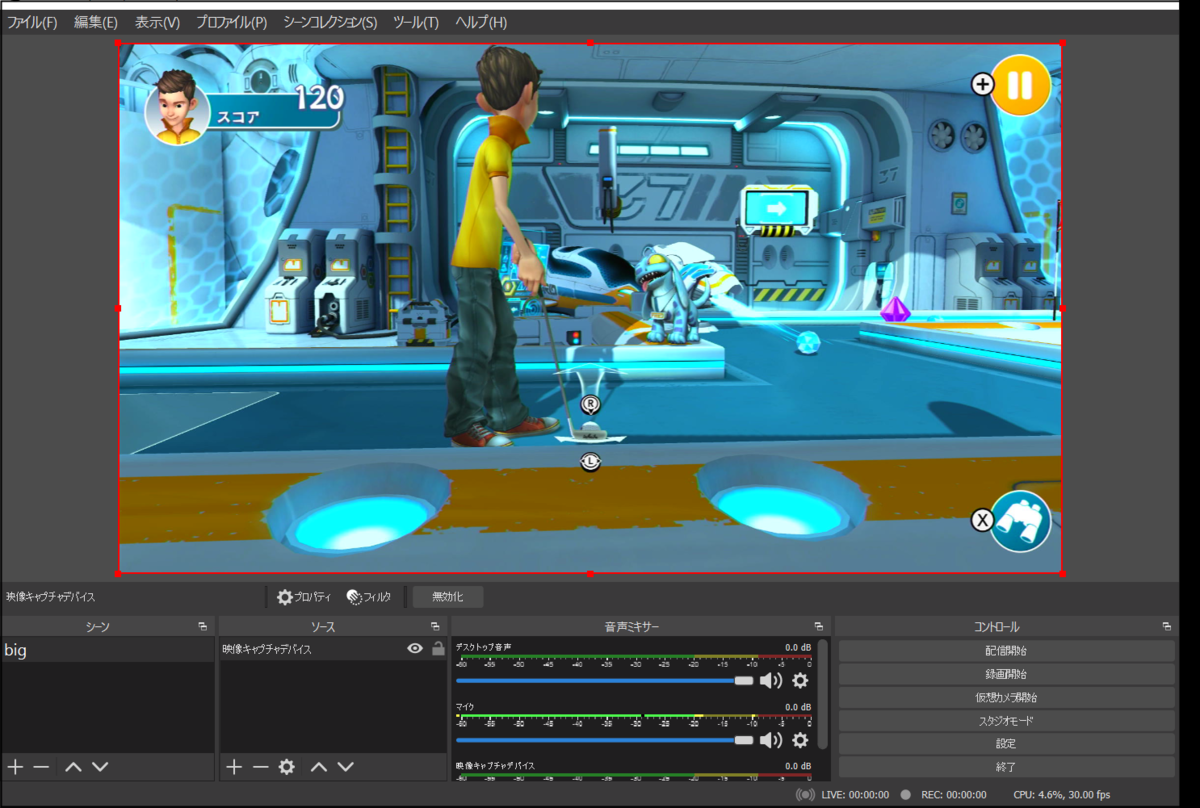
Task: Click the 無効化 deactivate button
Action: (448, 597)
